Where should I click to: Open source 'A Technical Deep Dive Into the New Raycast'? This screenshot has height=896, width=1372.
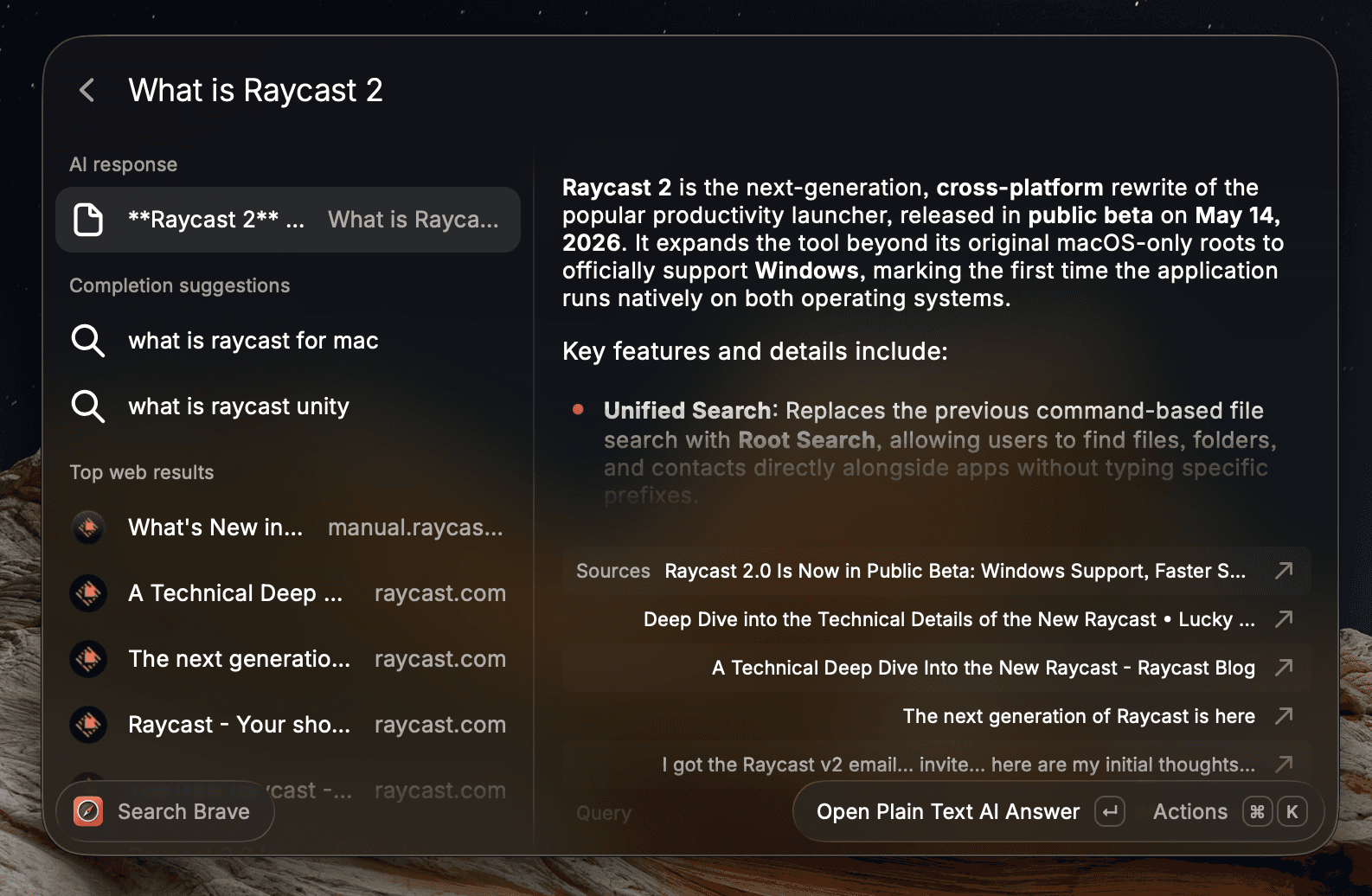click(x=937, y=668)
